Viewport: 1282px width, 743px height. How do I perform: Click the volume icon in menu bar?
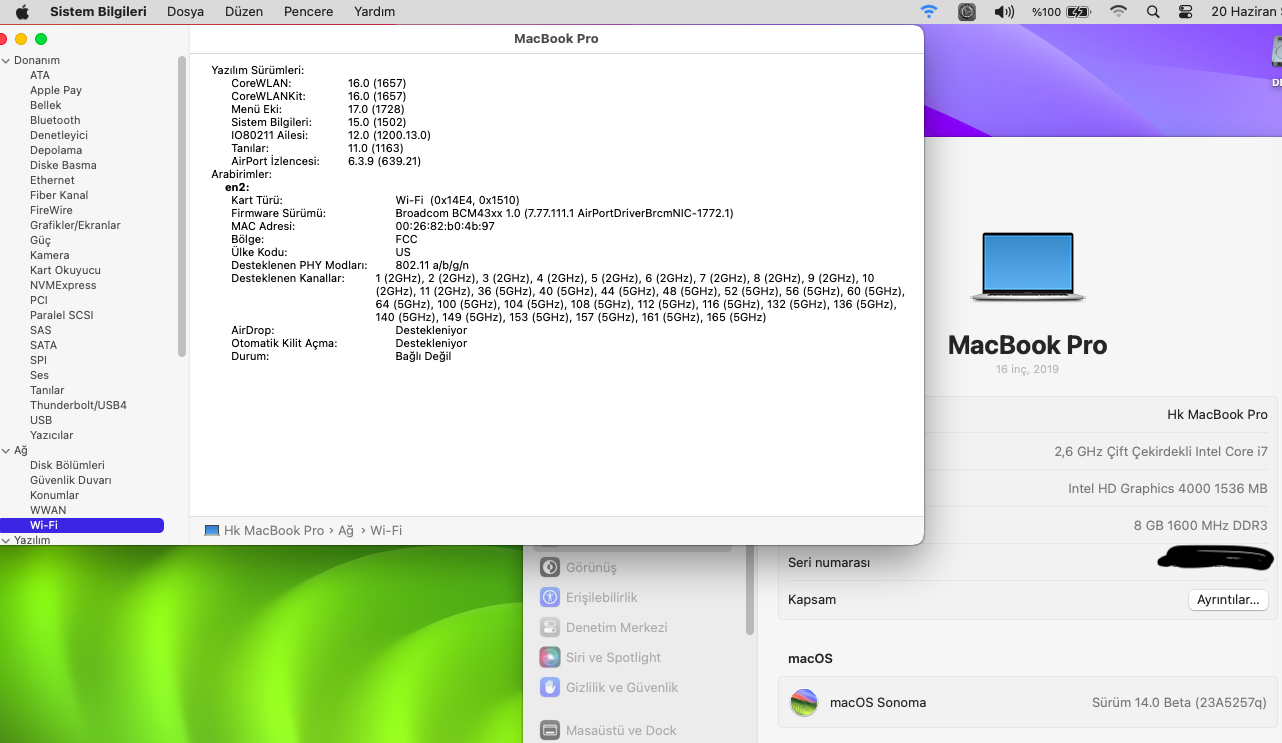pos(1004,12)
